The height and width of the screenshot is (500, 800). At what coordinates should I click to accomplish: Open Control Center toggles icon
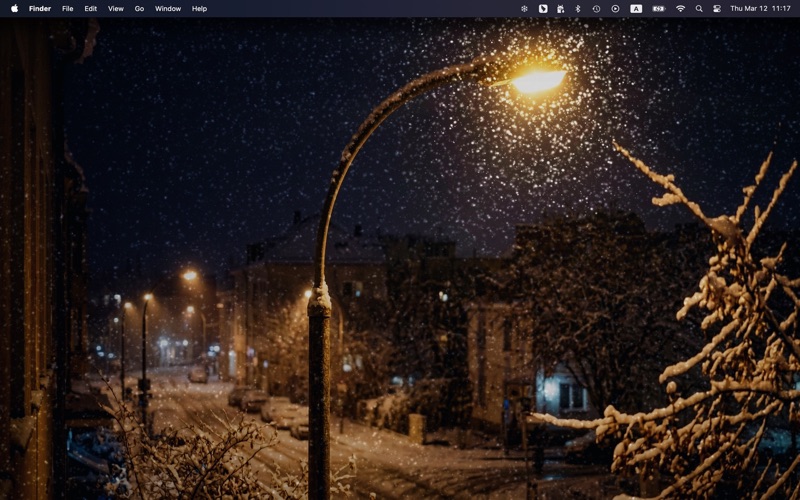pyautogui.click(x=717, y=8)
